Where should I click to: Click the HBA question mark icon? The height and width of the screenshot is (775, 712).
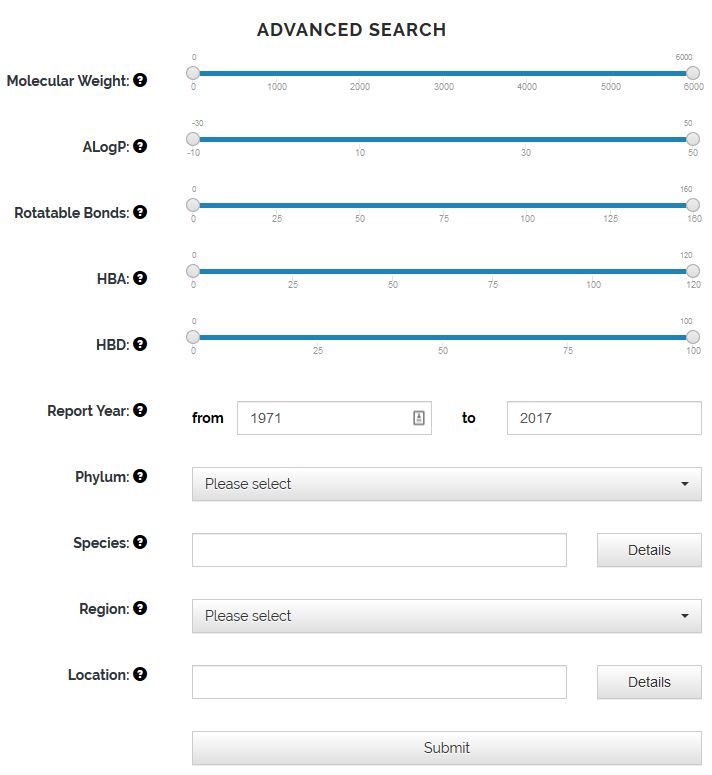140,278
